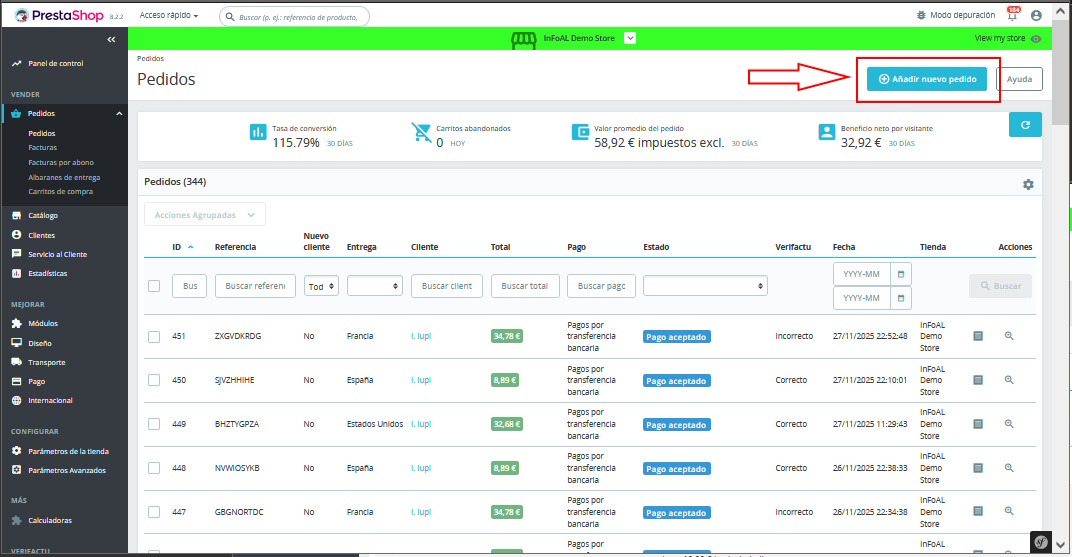Image resolution: width=1072 pixels, height=557 pixels.
Task: Click the refresh statistics button
Action: click(1025, 125)
